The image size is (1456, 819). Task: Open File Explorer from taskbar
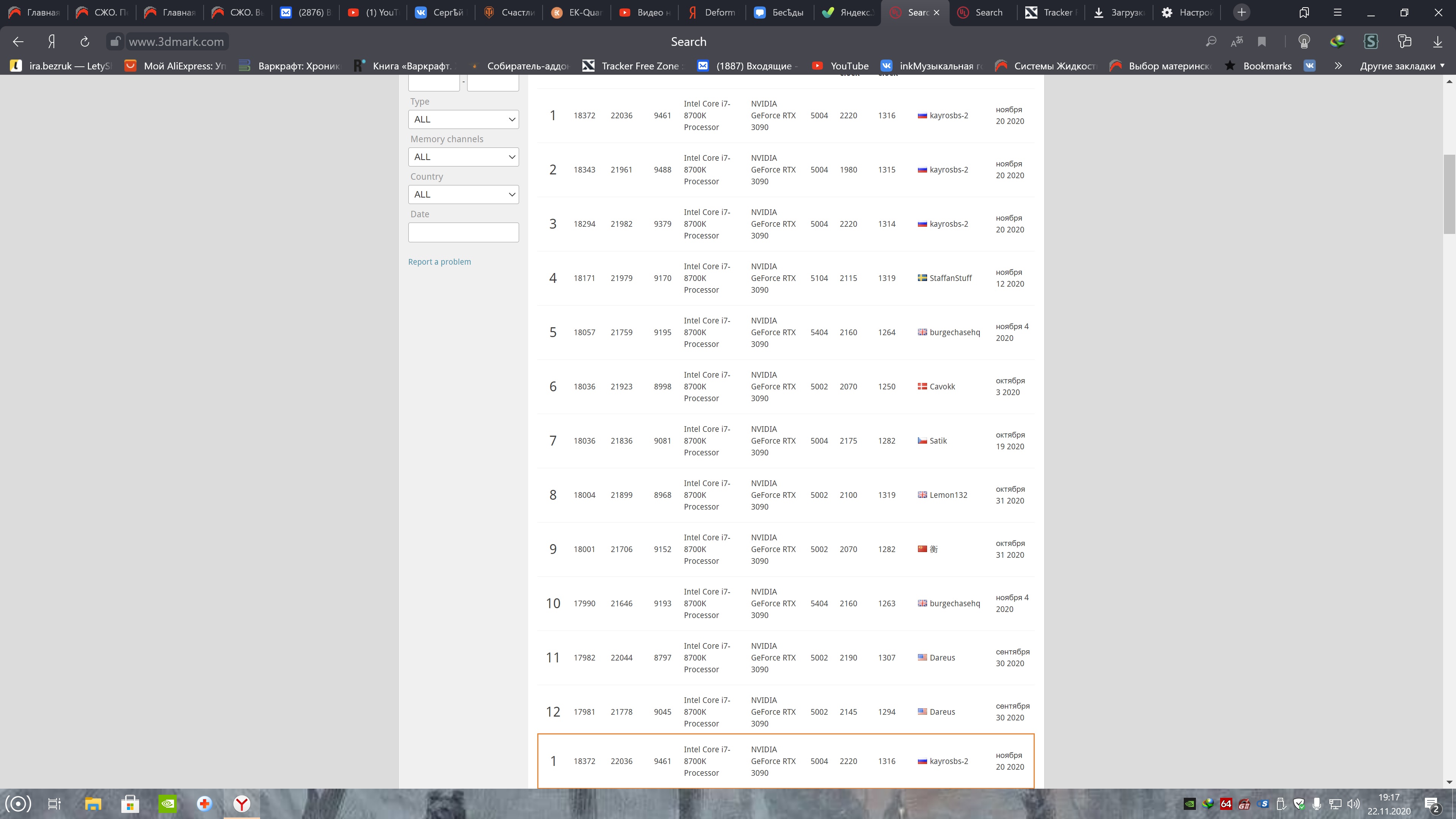[93, 803]
